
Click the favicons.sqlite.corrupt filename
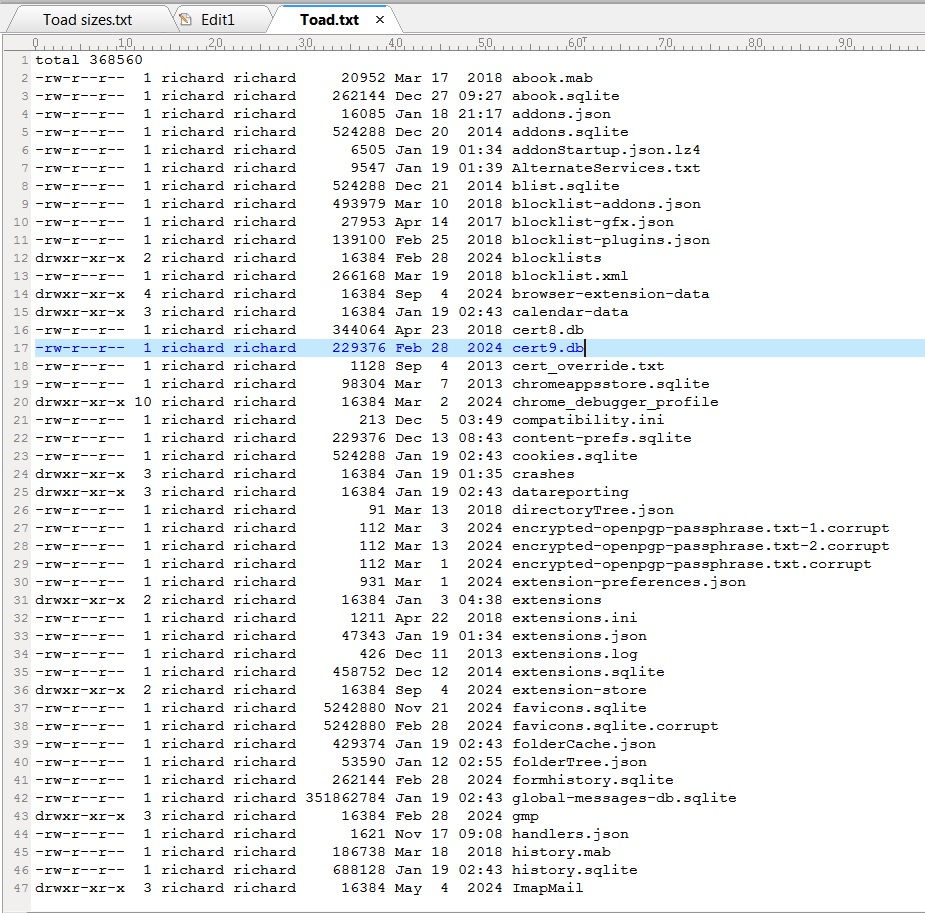[614, 726]
